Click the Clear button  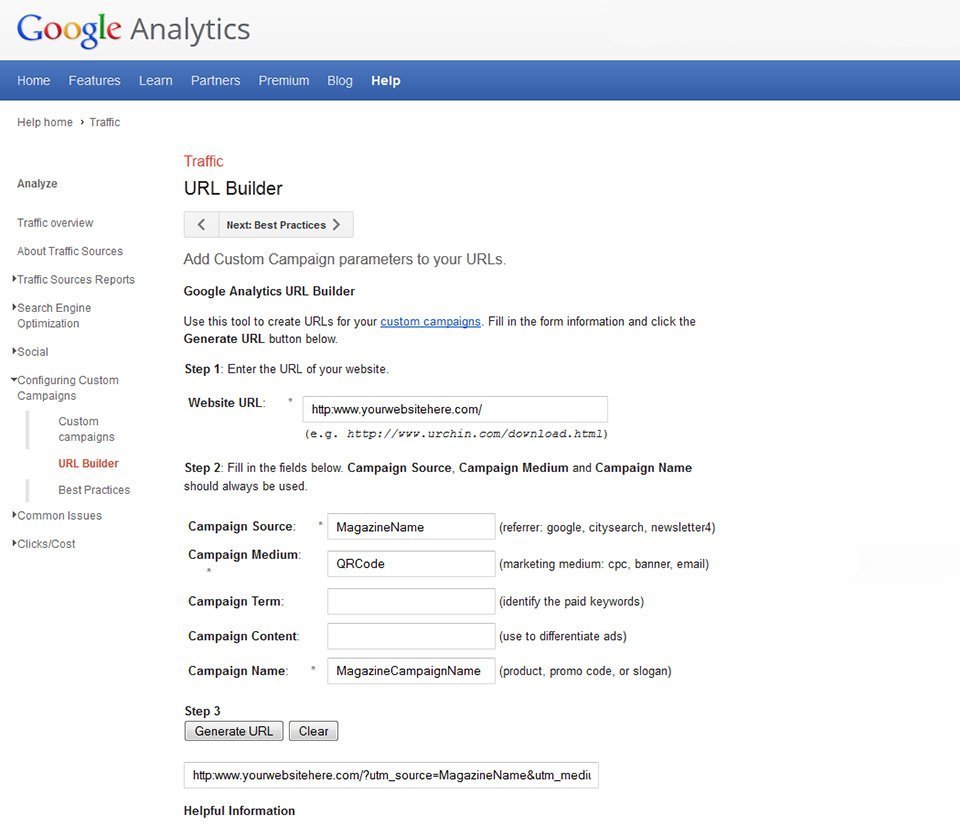pos(313,731)
